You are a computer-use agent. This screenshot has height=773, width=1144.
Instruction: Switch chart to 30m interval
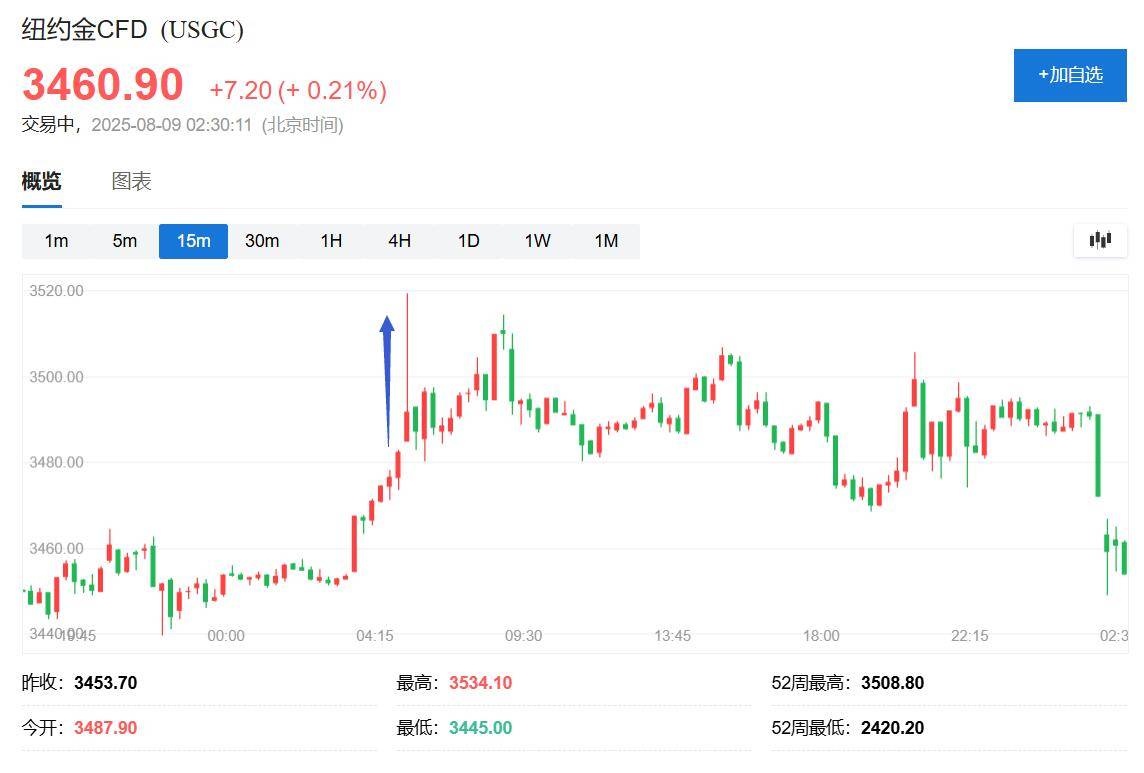coord(262,241)
